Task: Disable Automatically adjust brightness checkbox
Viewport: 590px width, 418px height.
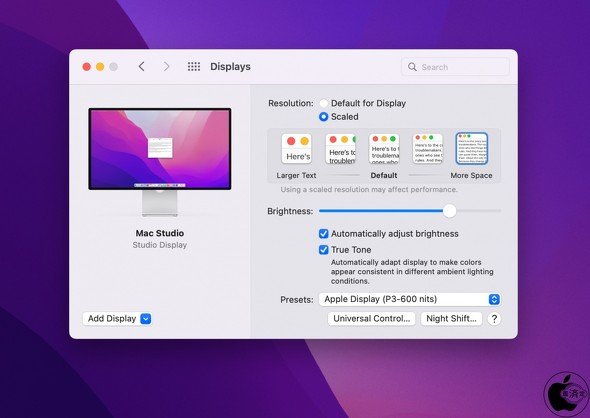Action: click(x=324, y=234)
